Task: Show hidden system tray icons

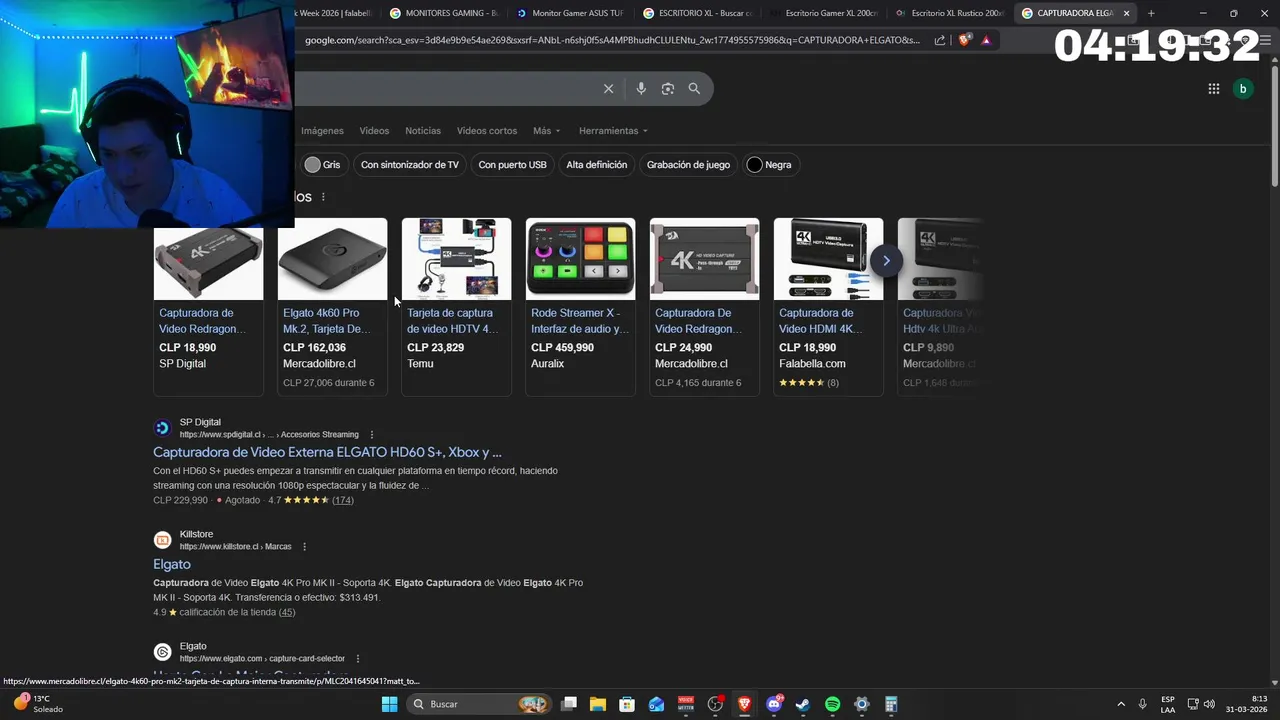Action: click(1121, 704)
